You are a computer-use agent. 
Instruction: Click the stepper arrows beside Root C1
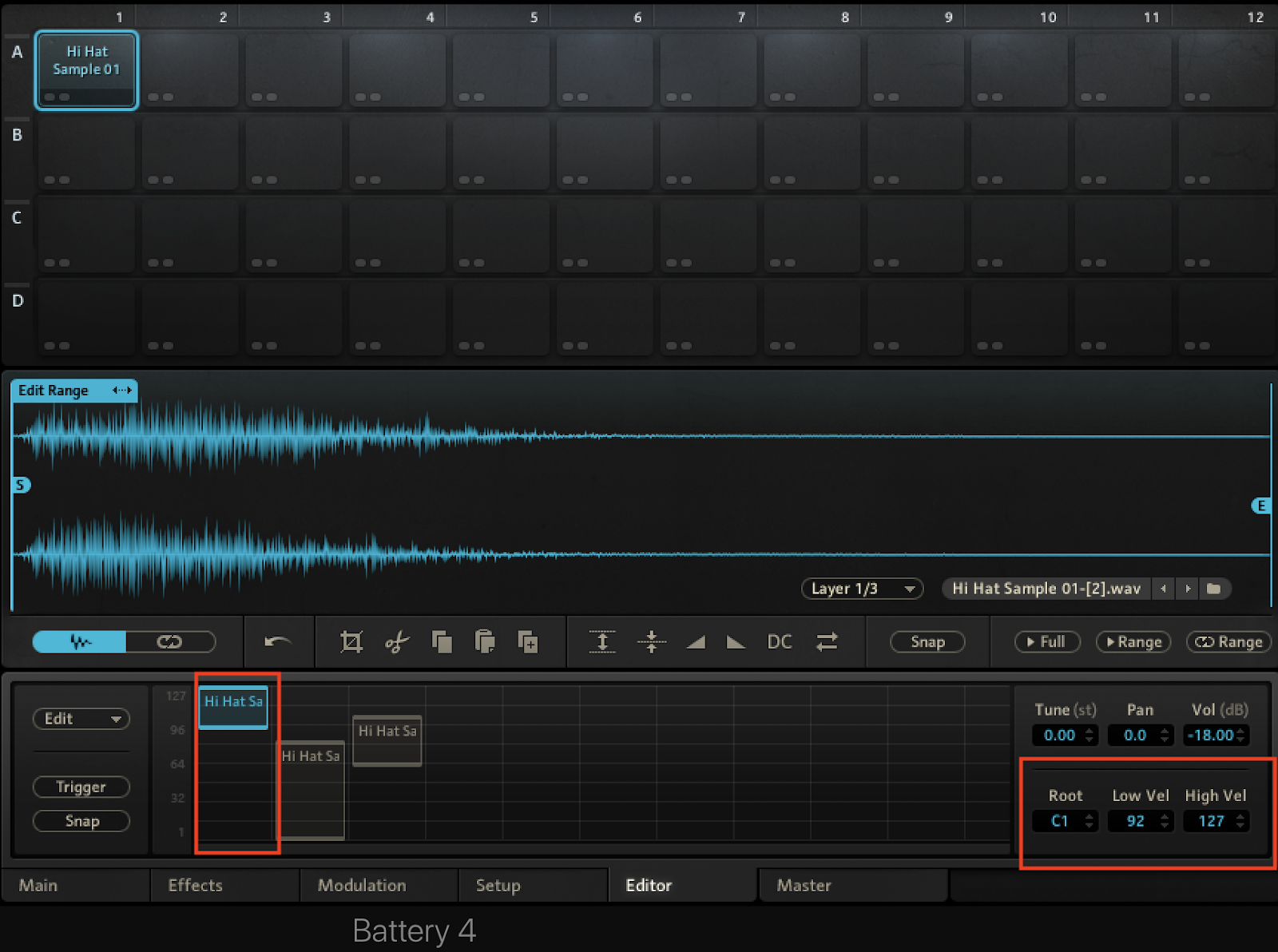click(x=1089, y=821)
